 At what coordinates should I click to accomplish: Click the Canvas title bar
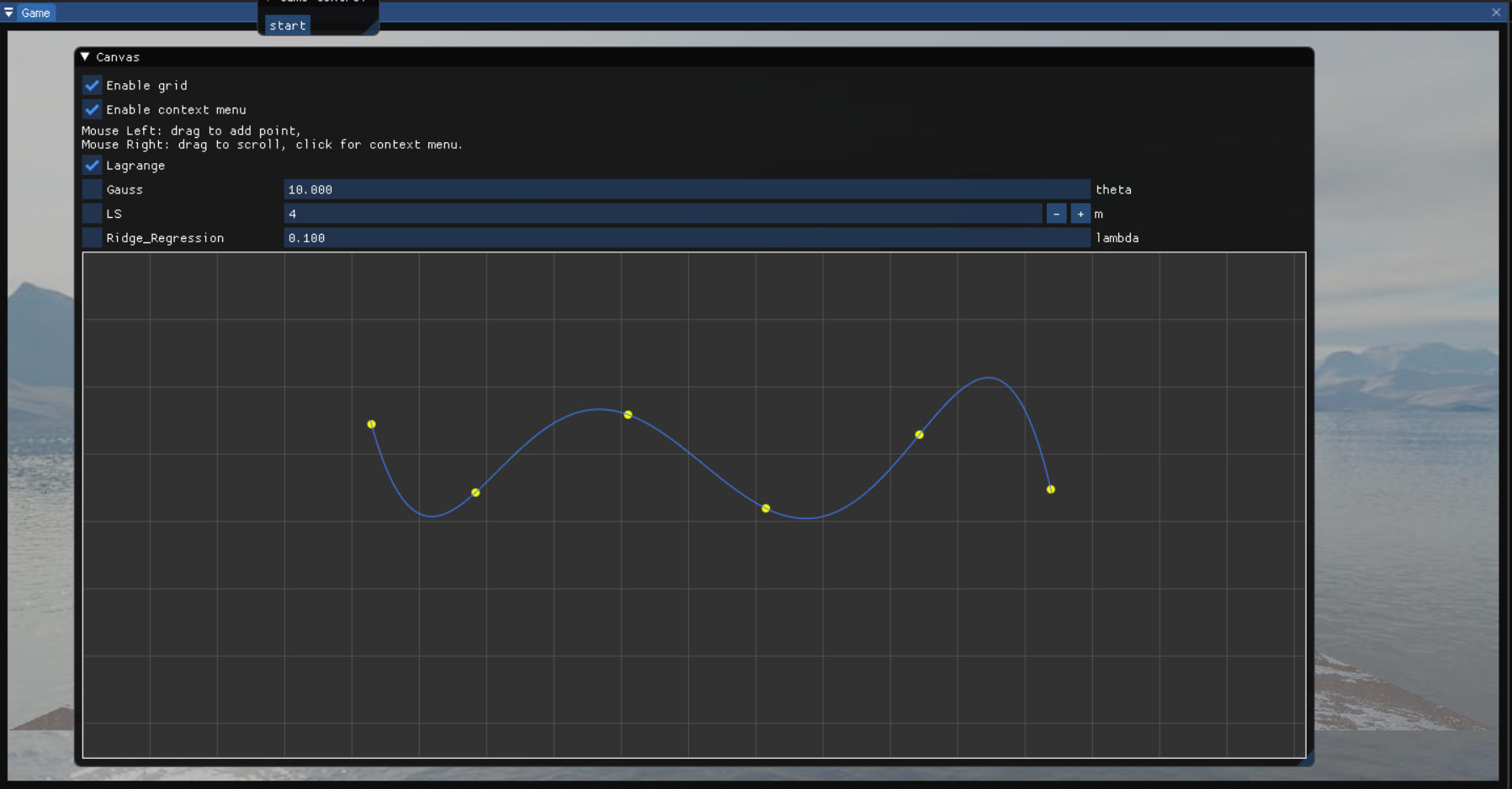[x=694, y=56]
